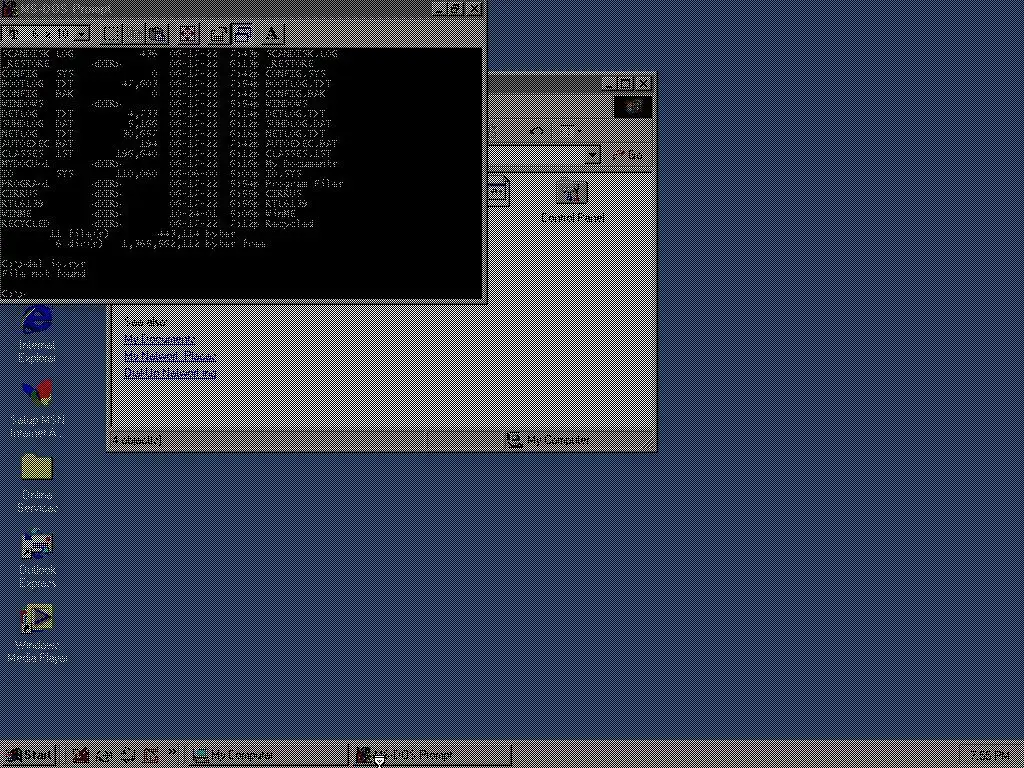
Task: Launch Internet Explorer from Quick Launch
Action: pos(104,755)
